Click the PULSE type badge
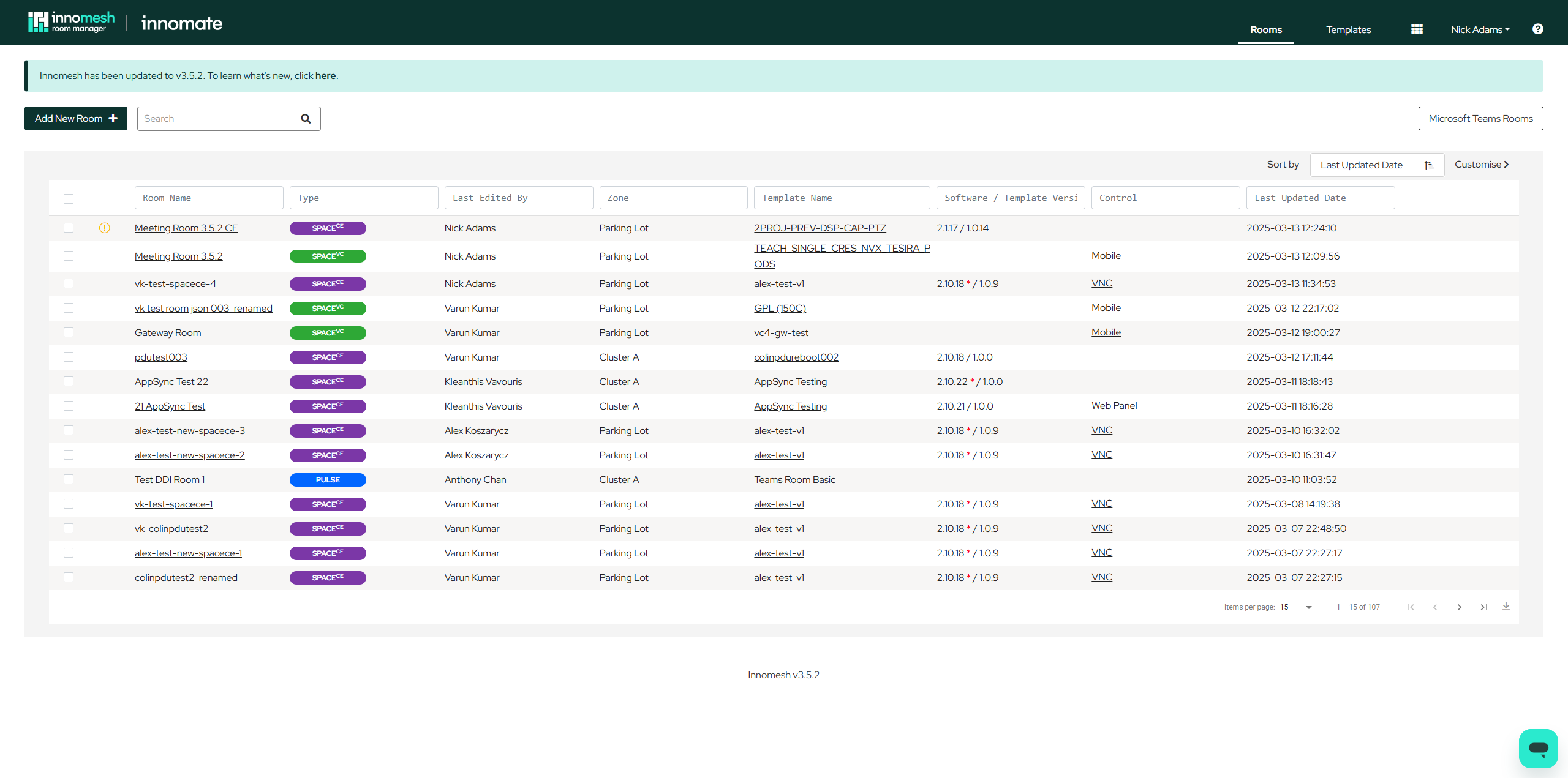1568x778 pixels. tap(328, 480)
